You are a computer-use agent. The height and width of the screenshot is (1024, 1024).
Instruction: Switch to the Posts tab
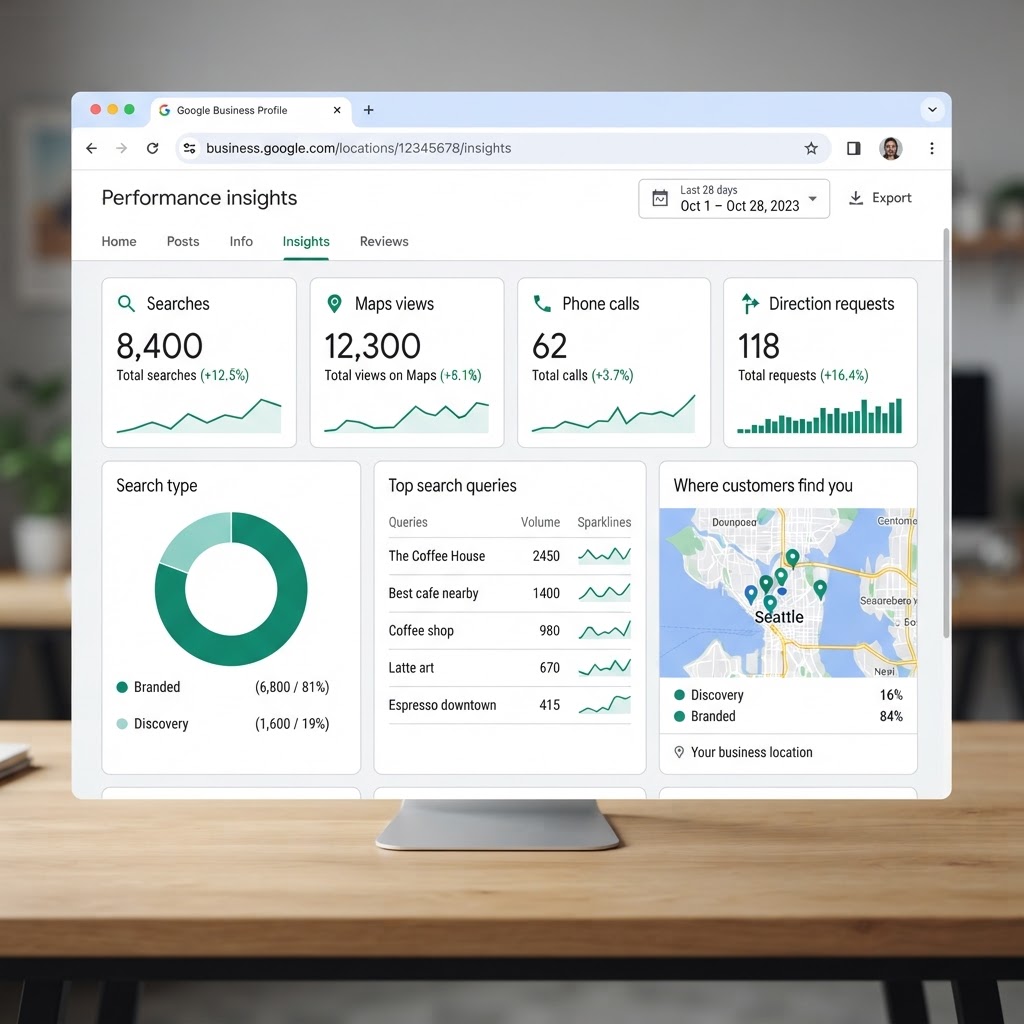(183, 241)
